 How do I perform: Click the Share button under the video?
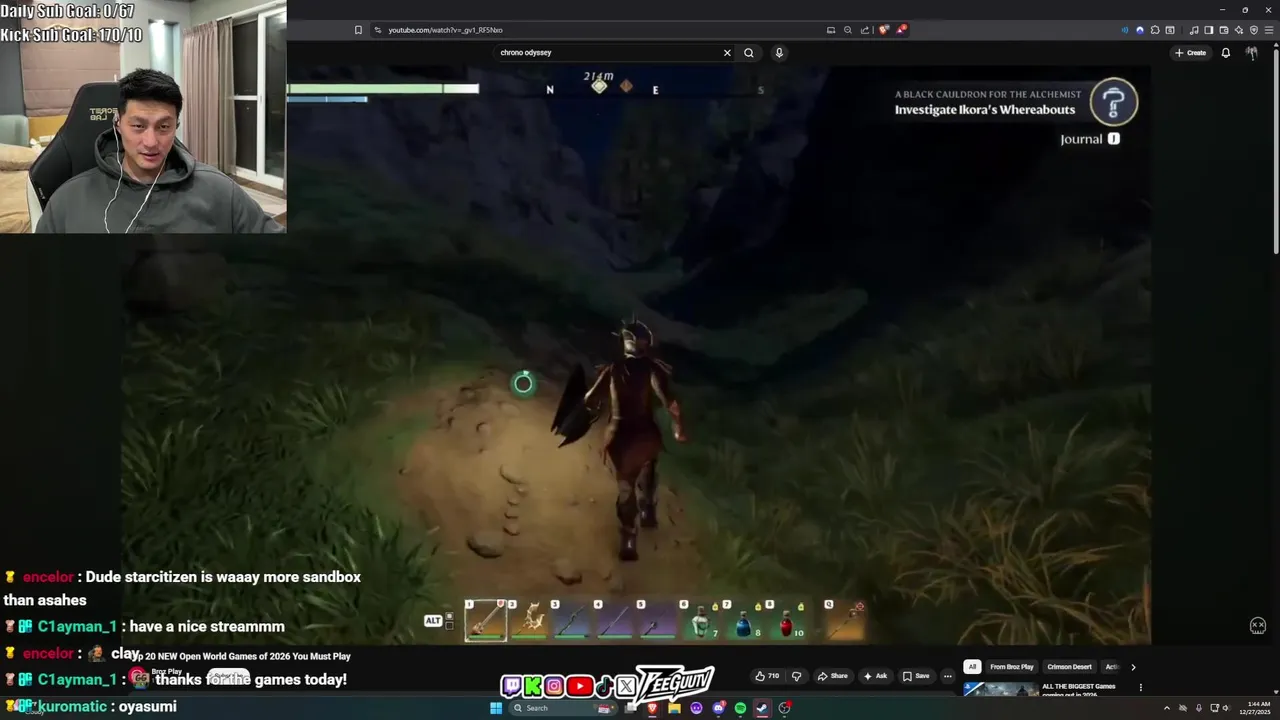tap(832, 676)
